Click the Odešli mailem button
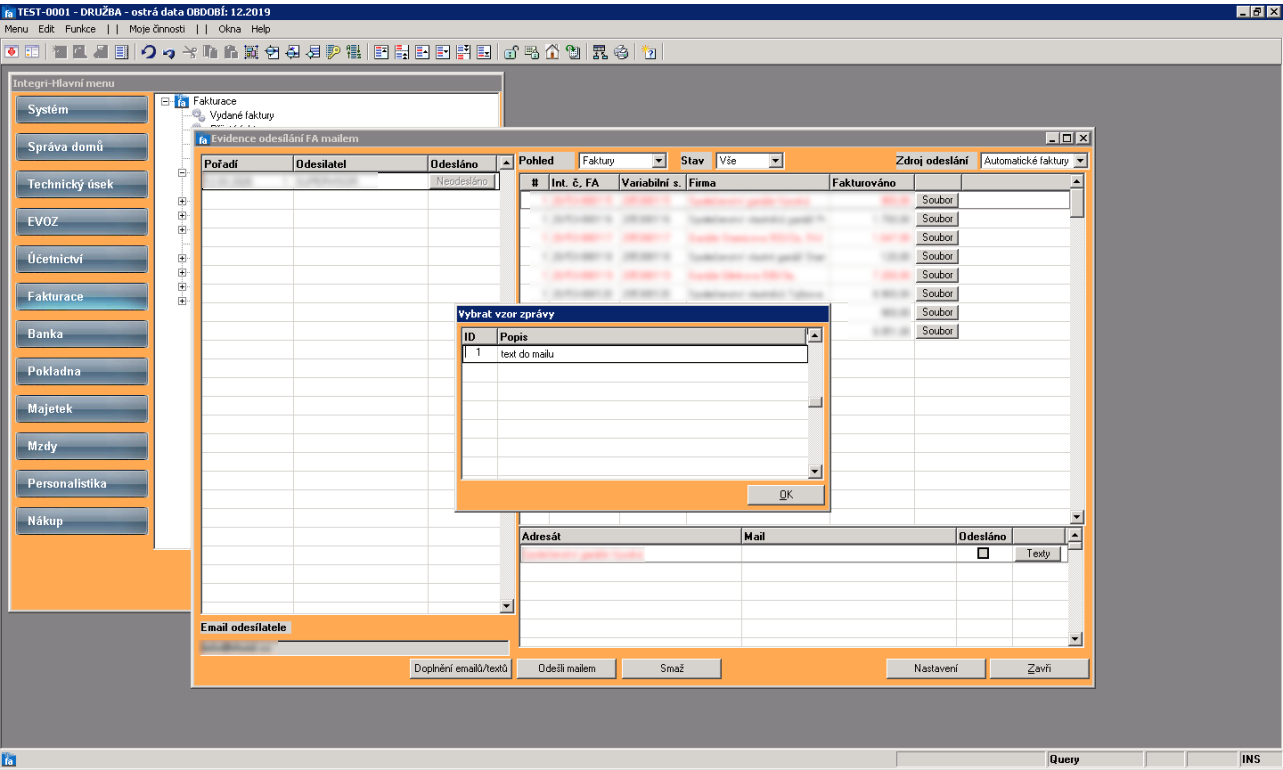Image resolution: width=1283 pixels, height=770 pixels. [x=567, y=667]
